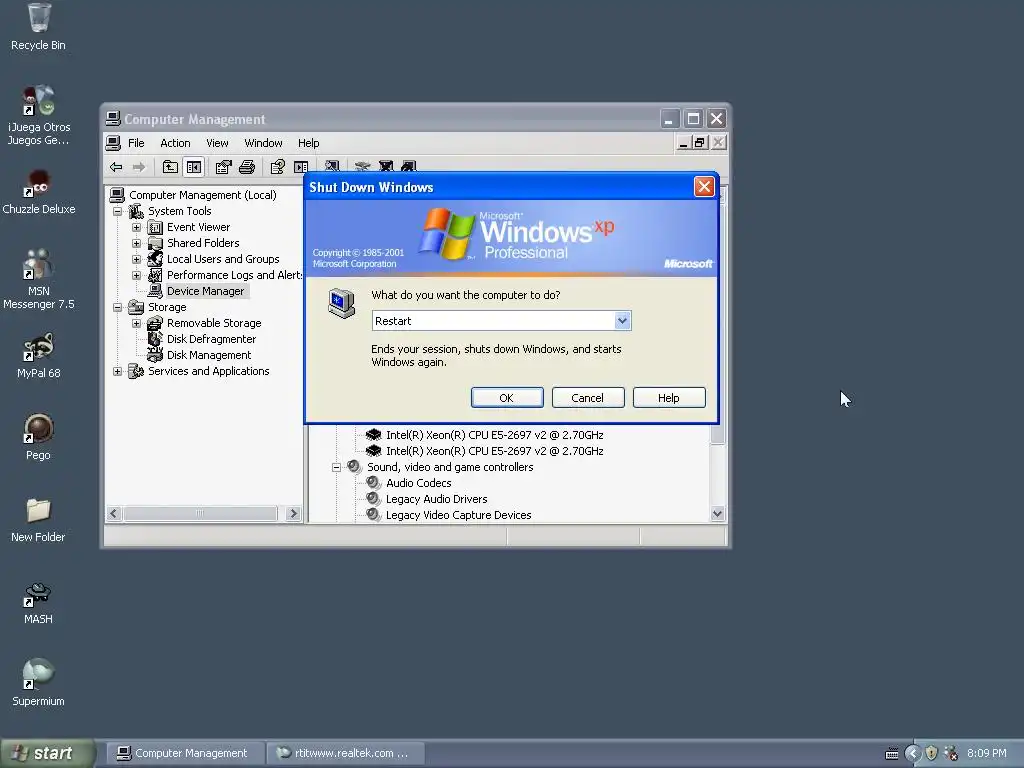Viewport: 1024px width, 768px height.
Task: Click the Up One Level folder toolbar icon
Action: click(x=170, y=167)
